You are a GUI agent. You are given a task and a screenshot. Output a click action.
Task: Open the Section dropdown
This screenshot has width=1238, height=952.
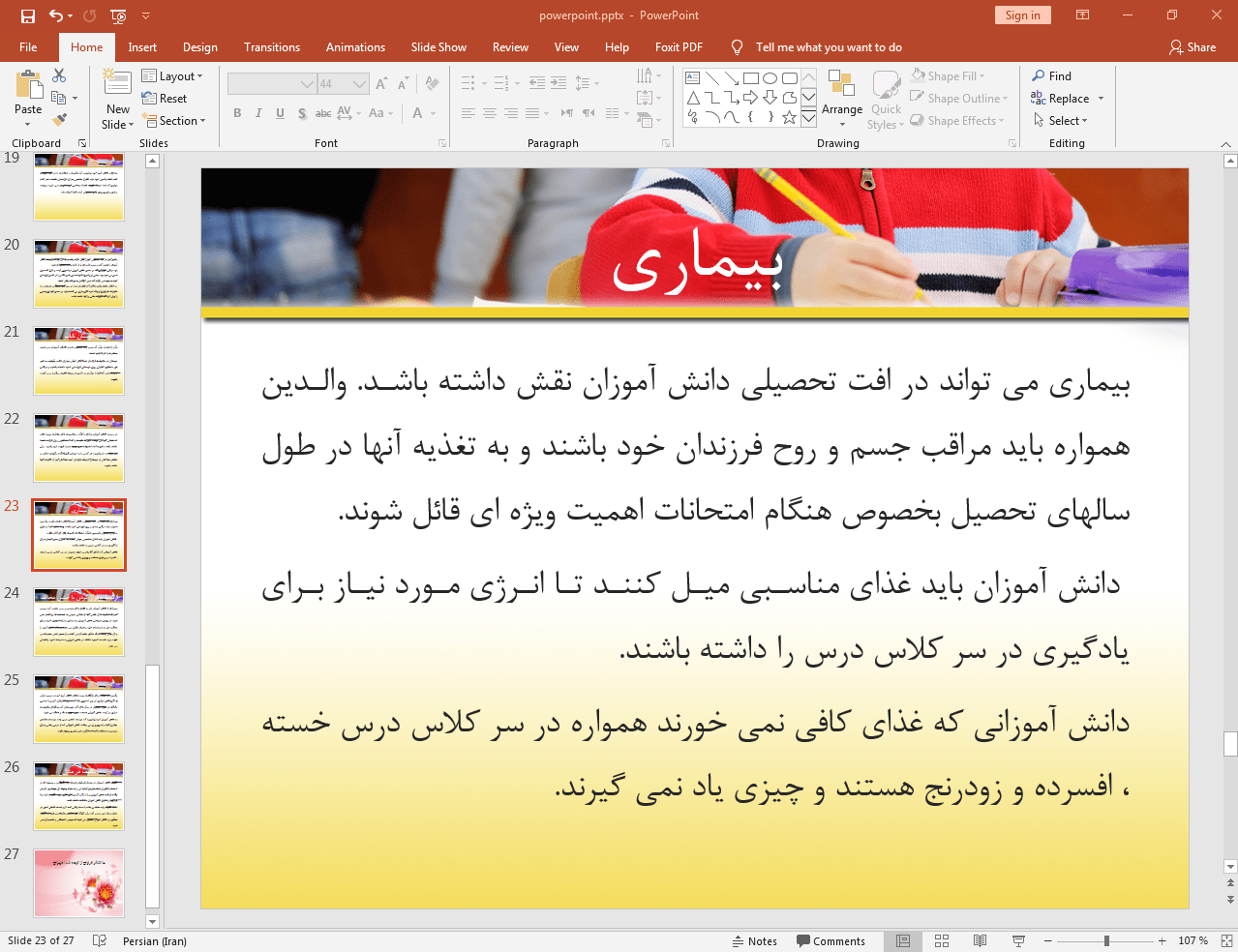[x=174, y=121]
